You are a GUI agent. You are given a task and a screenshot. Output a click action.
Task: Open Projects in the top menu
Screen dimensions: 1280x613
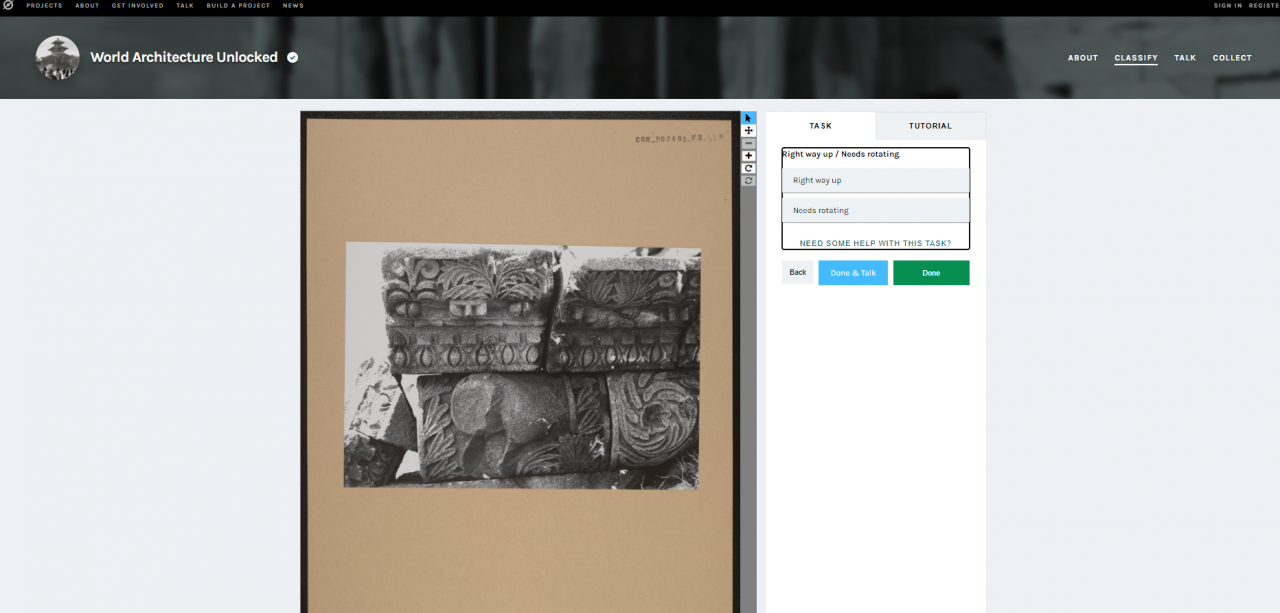point(44,5)
